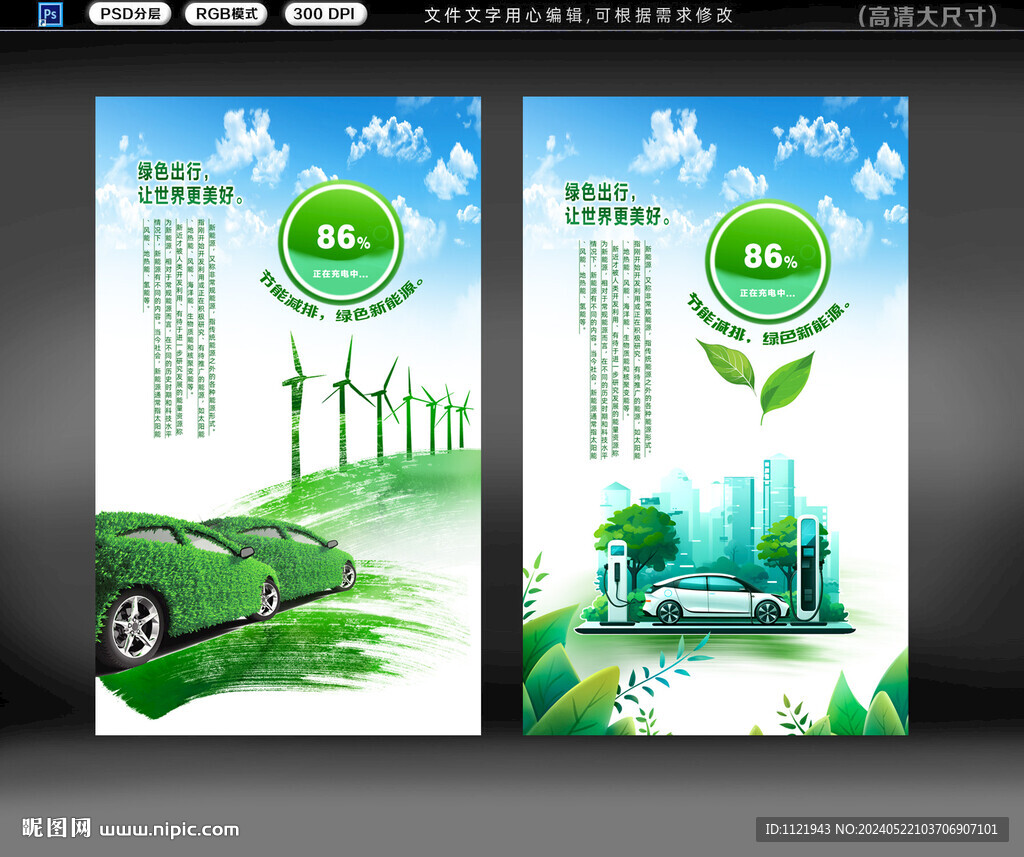Select the 300 DPI badge
Image resolution: width=1024 pixels, height=857 pixels.
[322, 15]
